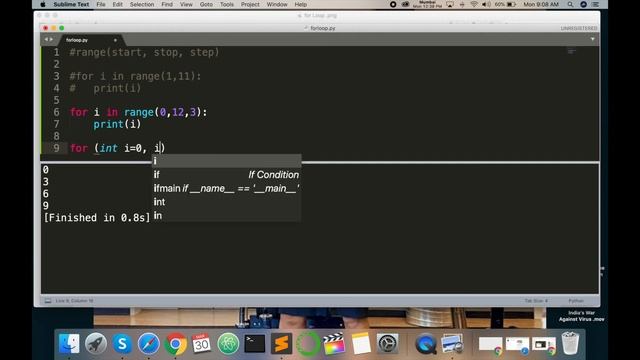This screenshot has width=640, height=360.
Task: Click AirPlay display icon in menu bar
Action: pyautogui.click(x=449, y=4)
